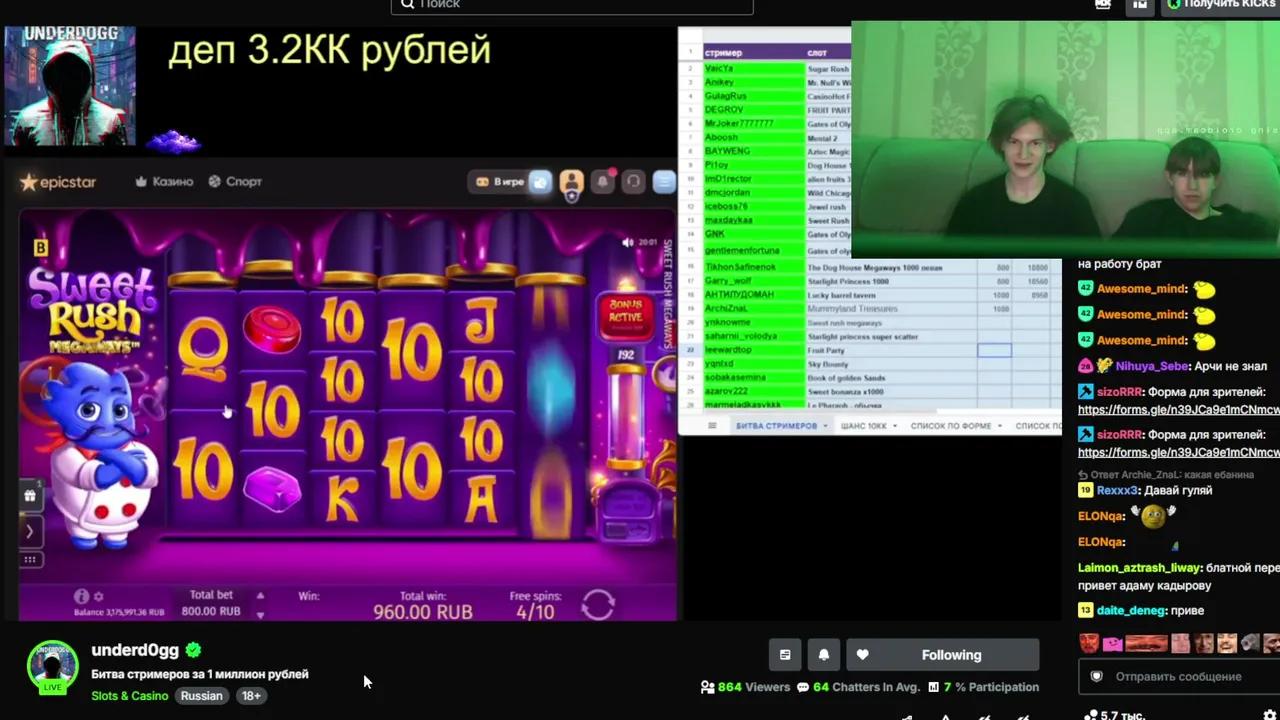
Task: Open epicstar notifications bell
Action: (603, 182)
